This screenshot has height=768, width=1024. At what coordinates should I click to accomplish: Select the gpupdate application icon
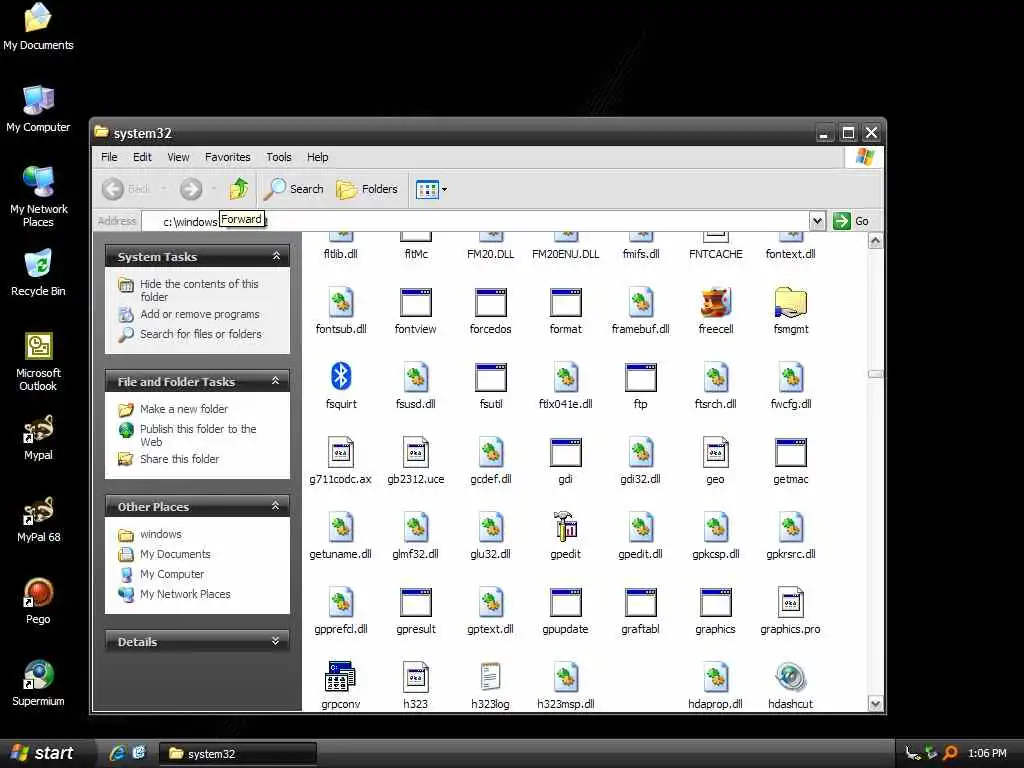[566, 603]
